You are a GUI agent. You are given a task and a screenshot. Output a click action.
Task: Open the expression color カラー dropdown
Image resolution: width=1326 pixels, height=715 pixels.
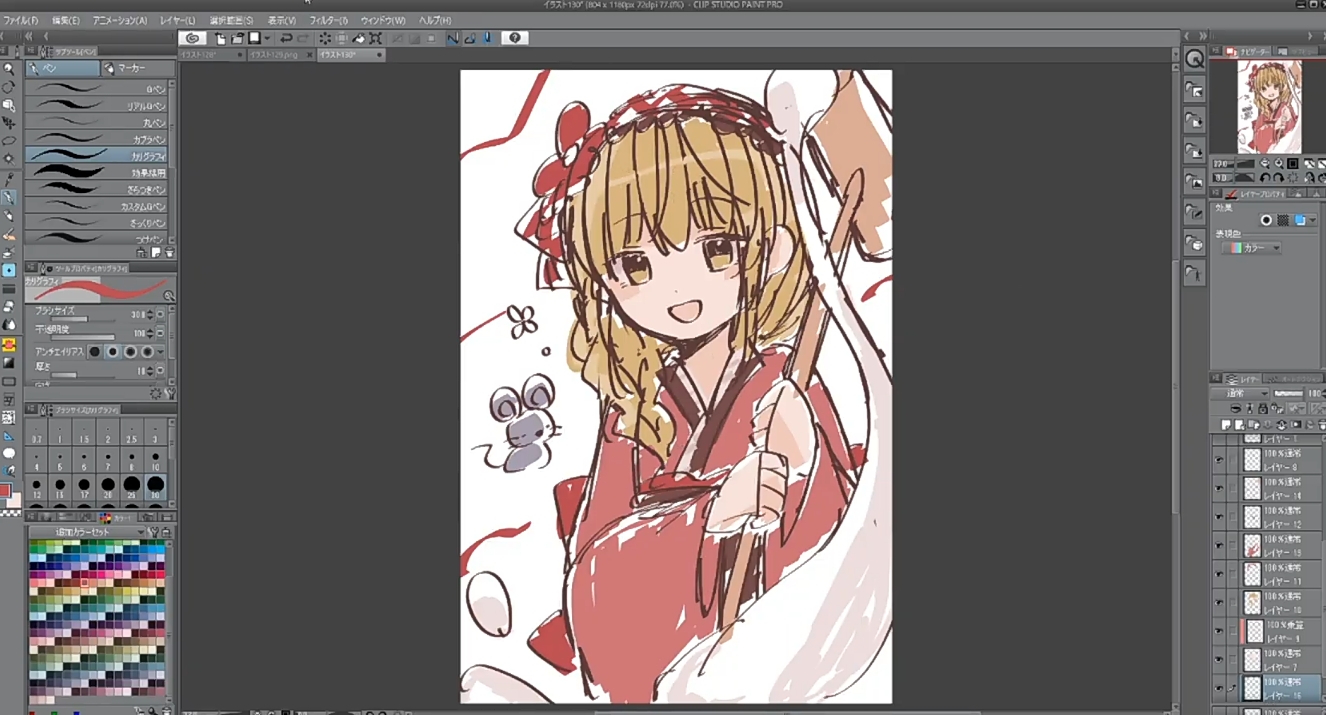tap(1252, 248)
